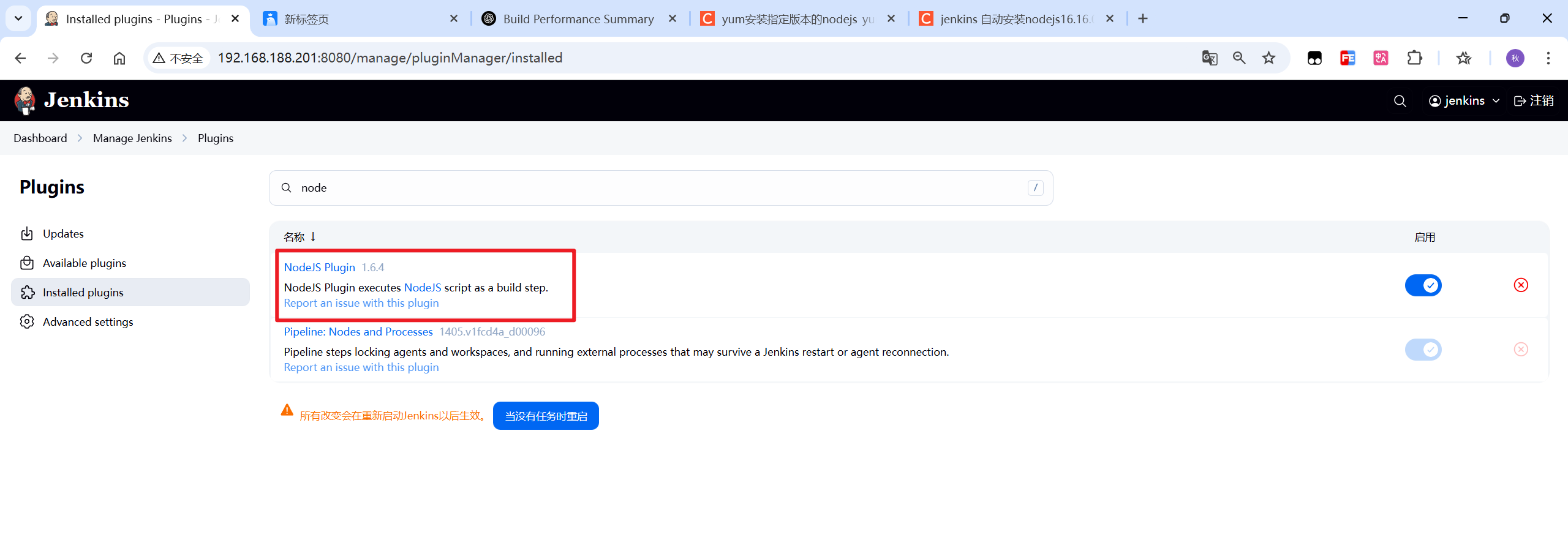Click the magnifier icon in plugin search
The image size is (1568, 559).
pos(286,188)
